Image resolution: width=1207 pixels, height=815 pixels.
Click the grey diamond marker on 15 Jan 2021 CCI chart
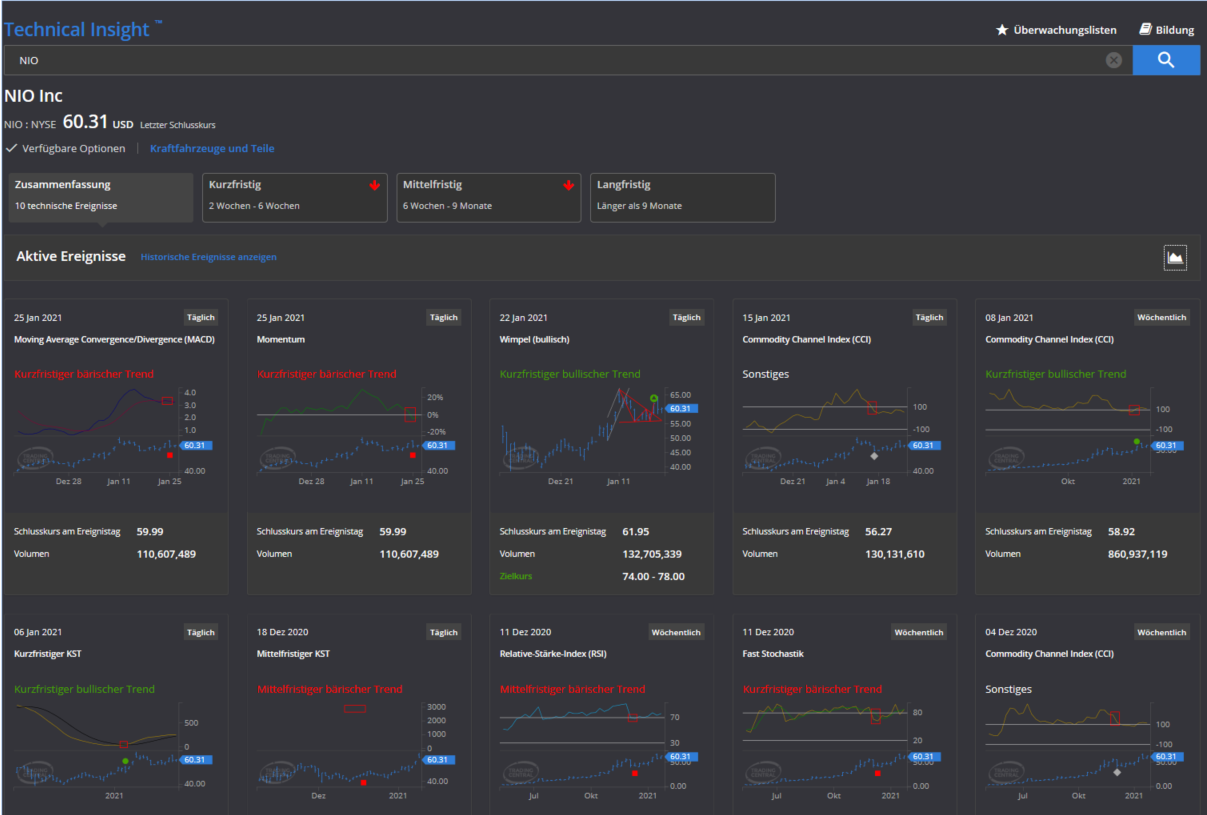pos(874,455)
